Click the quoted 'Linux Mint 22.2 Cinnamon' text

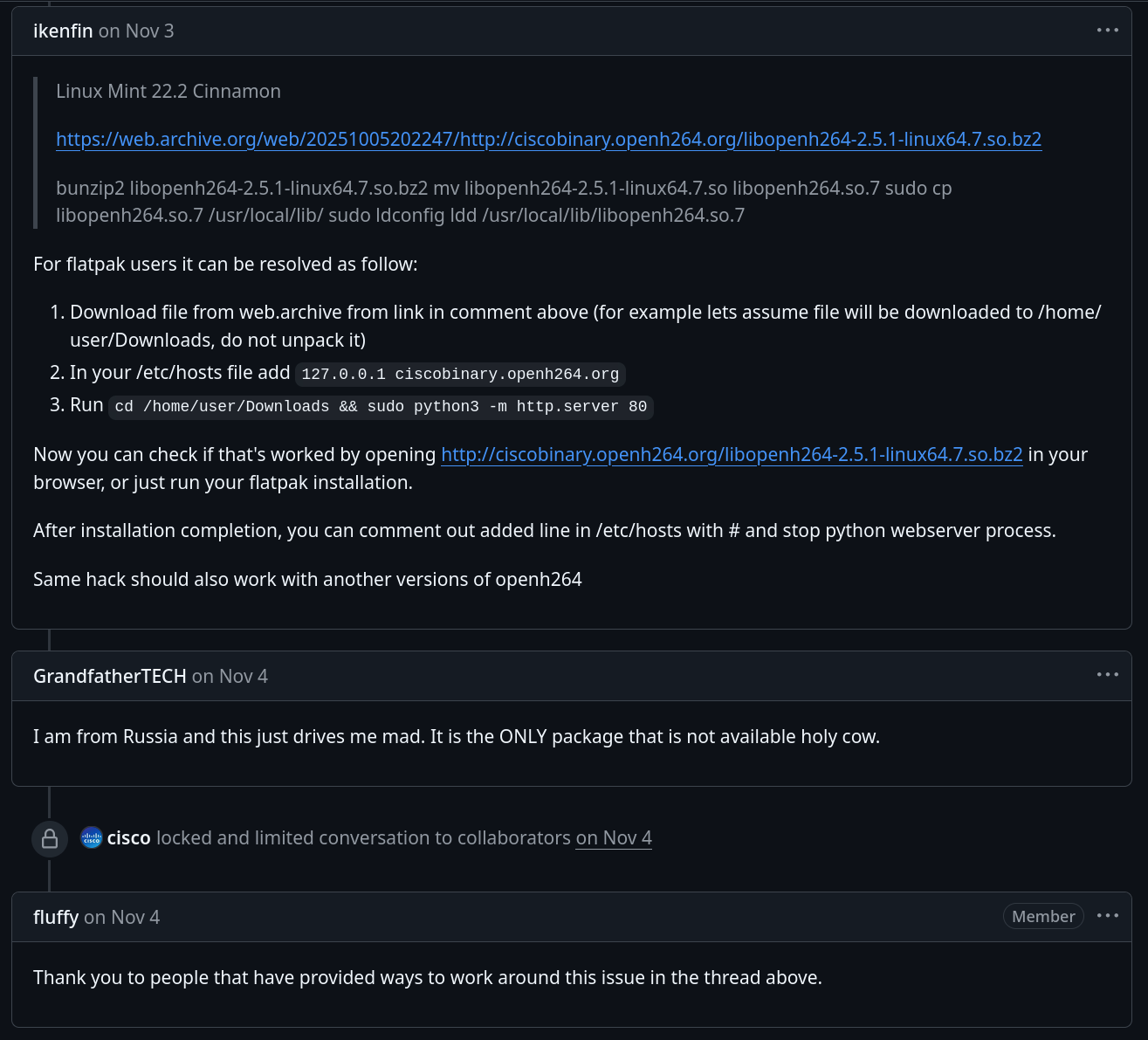click(x=168, y=92)
